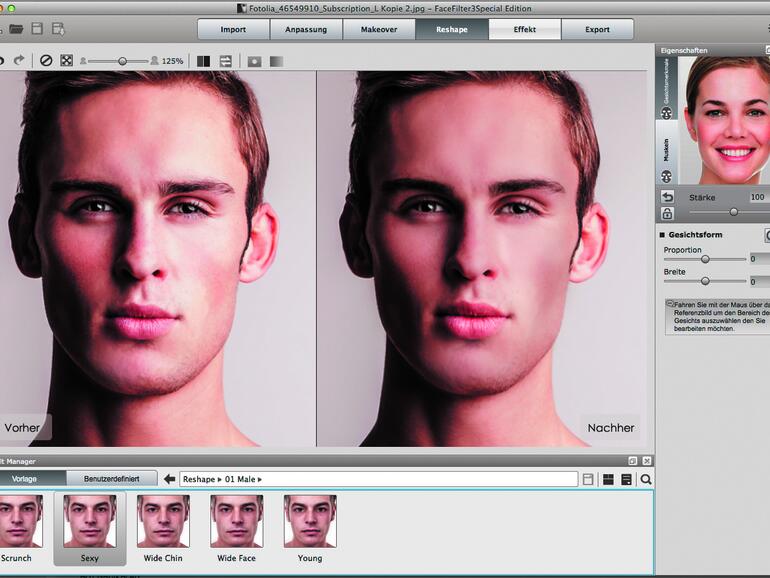Toggle the padlock icon under Stärke
Viewport: 770px width, 578px height.
(x=667, y=213)
